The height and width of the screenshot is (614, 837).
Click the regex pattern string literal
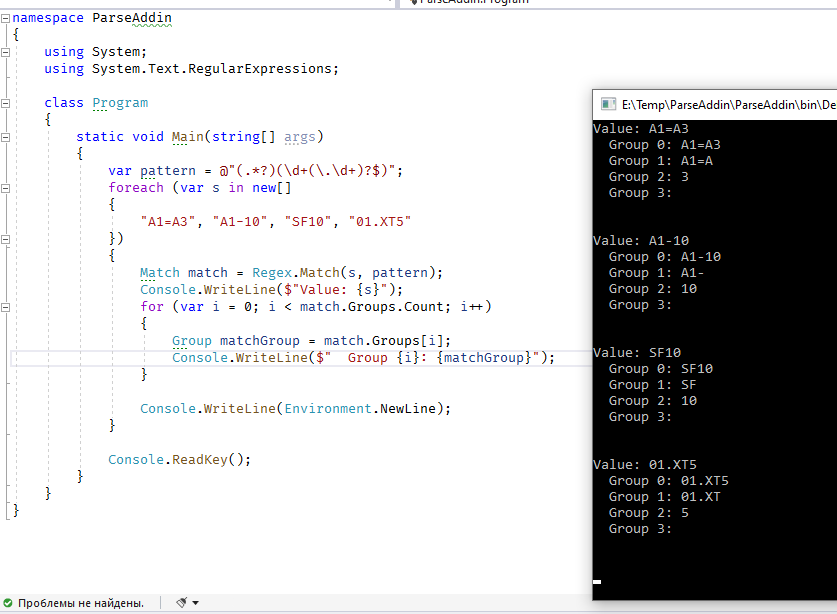click(x=306, y=171)
